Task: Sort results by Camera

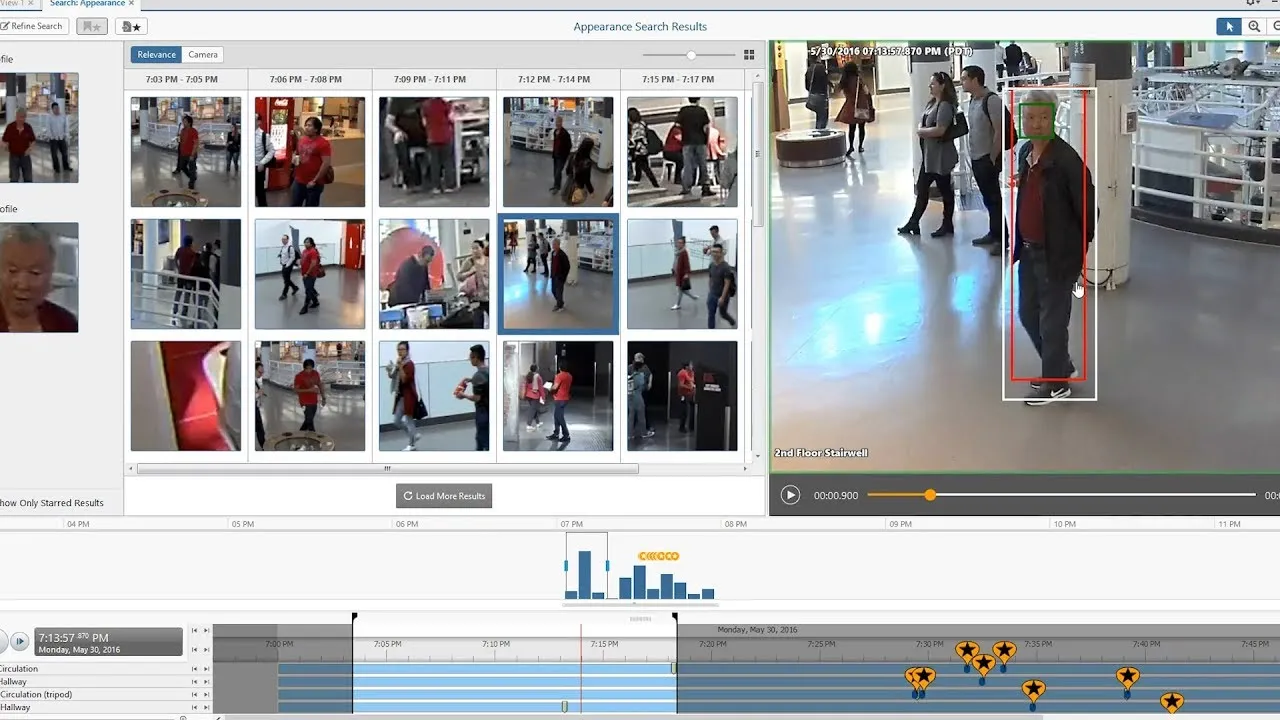Action: point(203,55)
